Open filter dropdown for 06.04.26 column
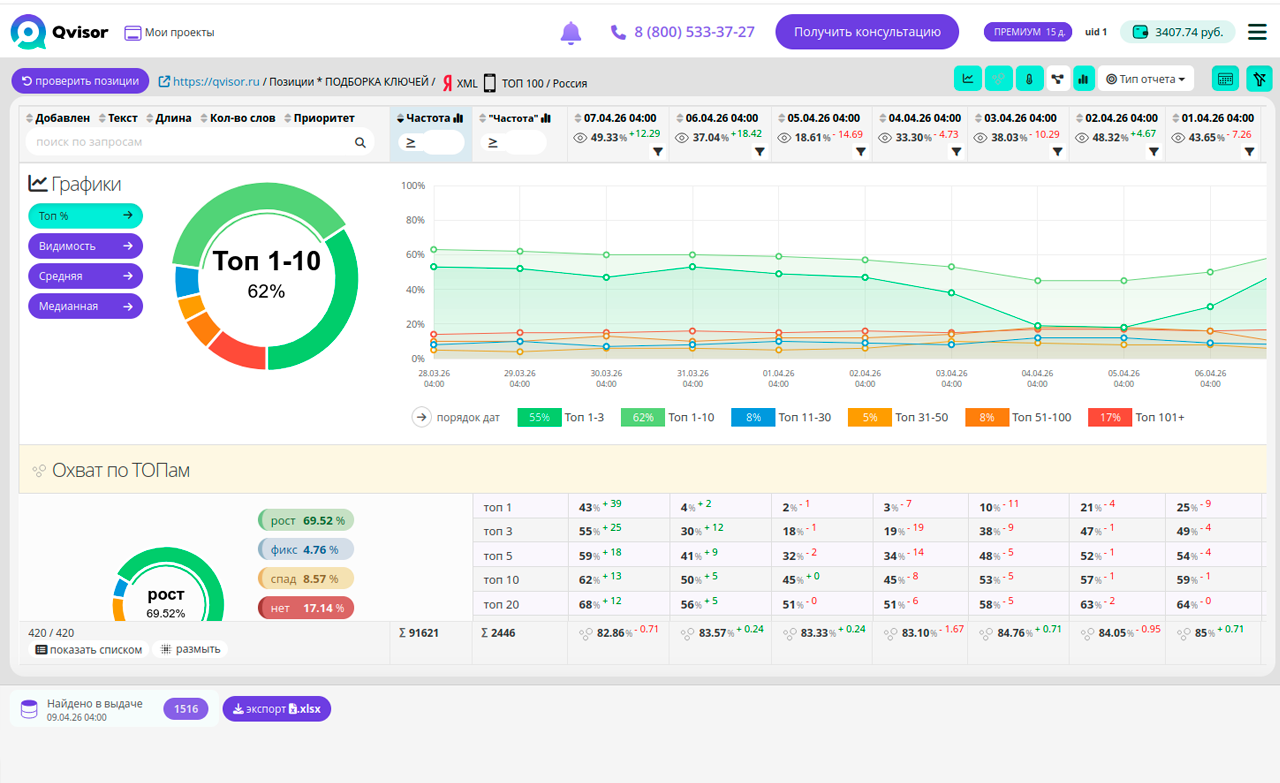This screenshot has height=783, width=1280. point(759,152)
